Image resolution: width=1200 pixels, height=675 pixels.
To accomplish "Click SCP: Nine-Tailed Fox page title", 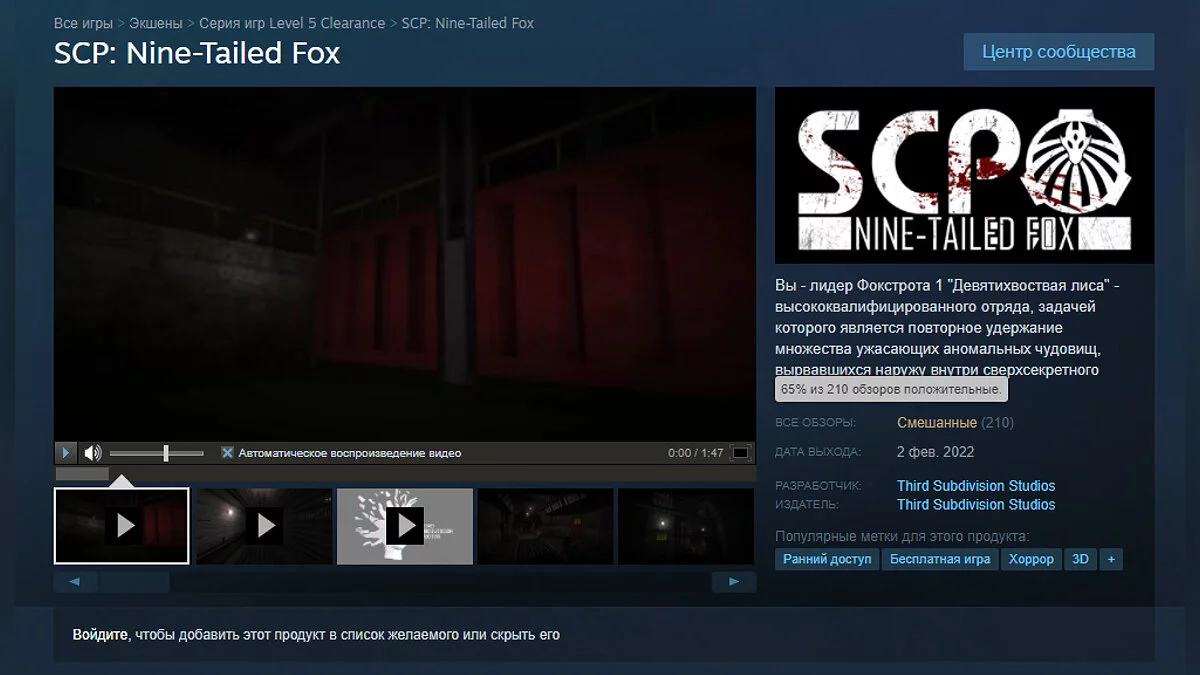I will pyautogui.click(x=197, y=53).
